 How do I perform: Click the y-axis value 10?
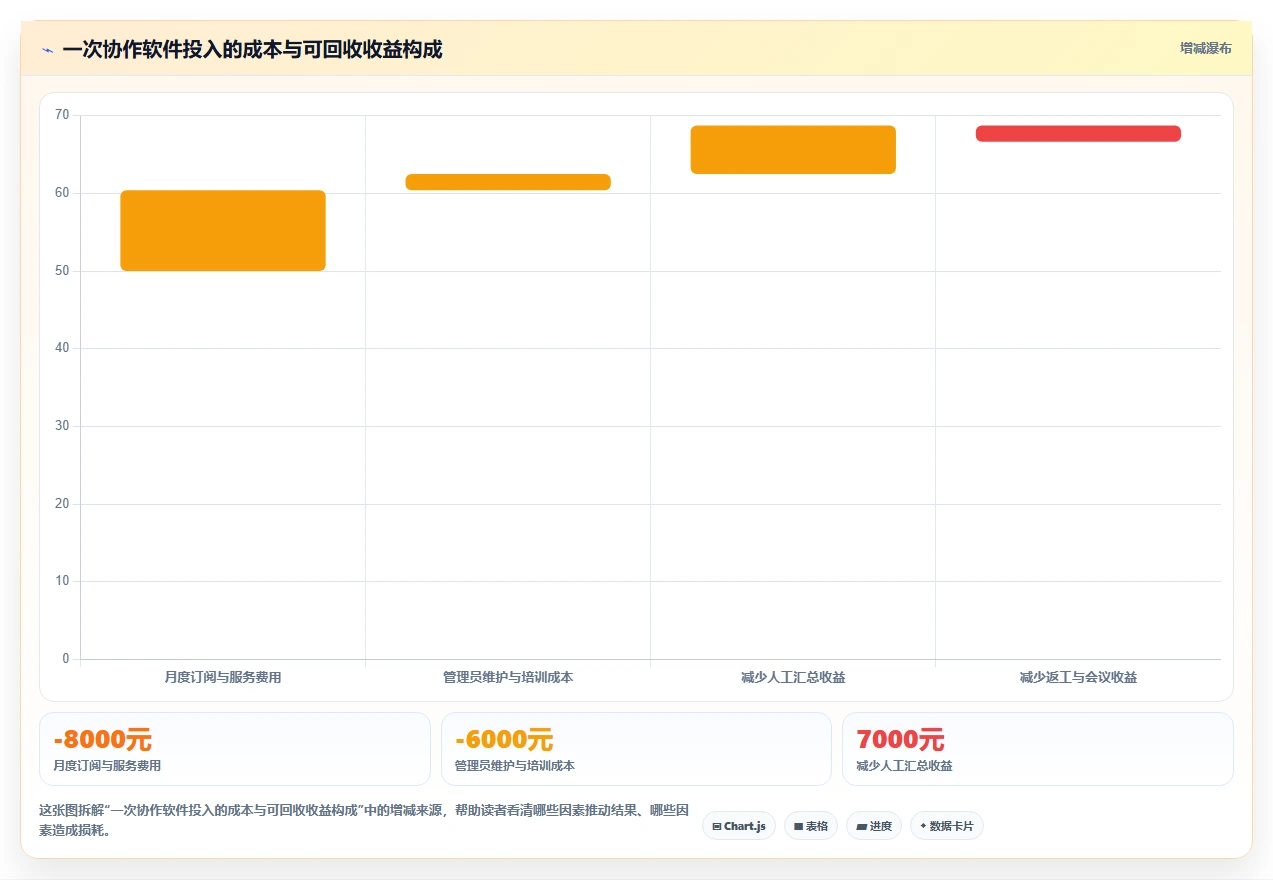62,581
